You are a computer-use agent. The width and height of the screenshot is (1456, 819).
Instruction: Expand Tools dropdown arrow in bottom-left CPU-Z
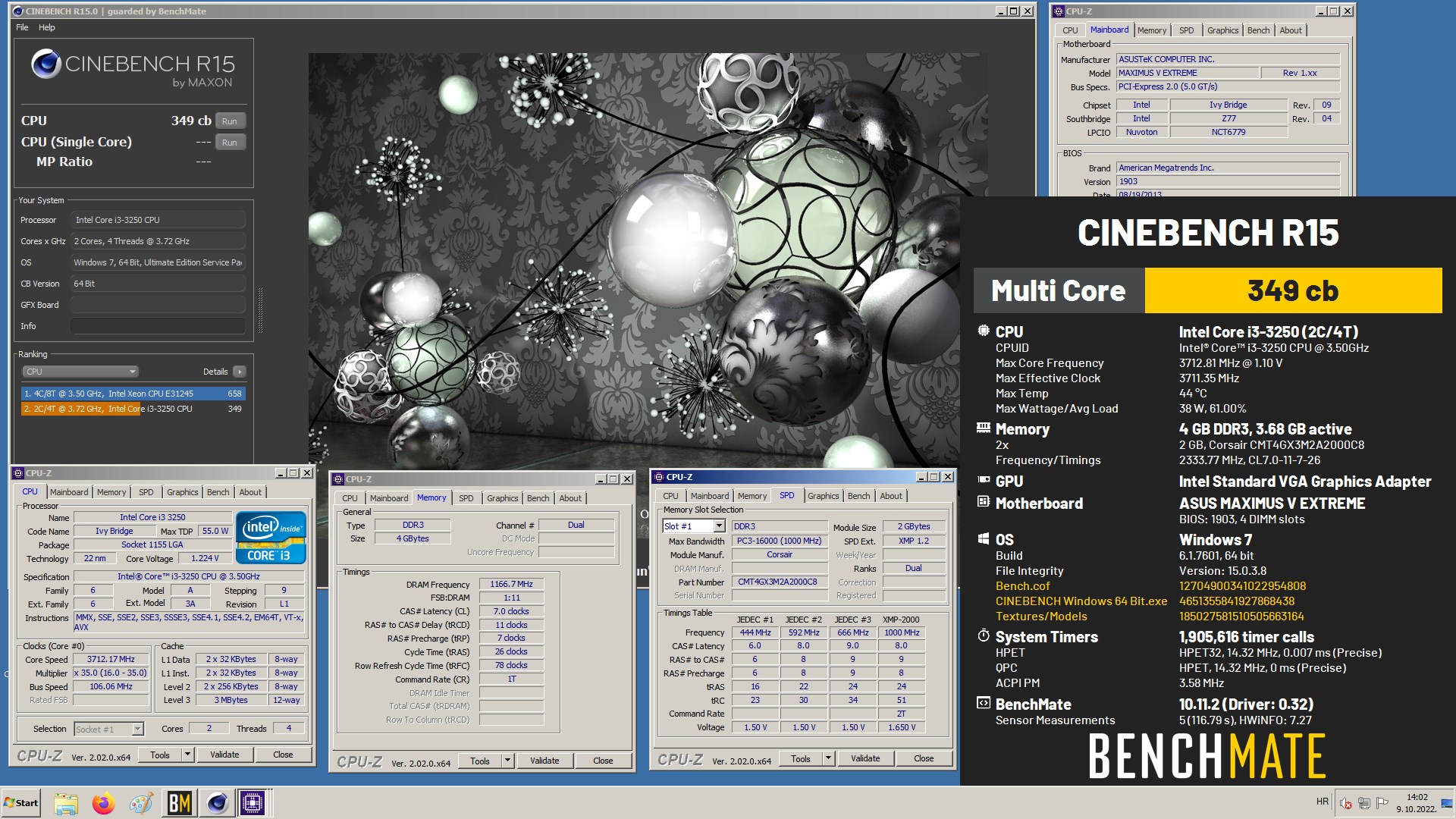(x=187, y=755)
